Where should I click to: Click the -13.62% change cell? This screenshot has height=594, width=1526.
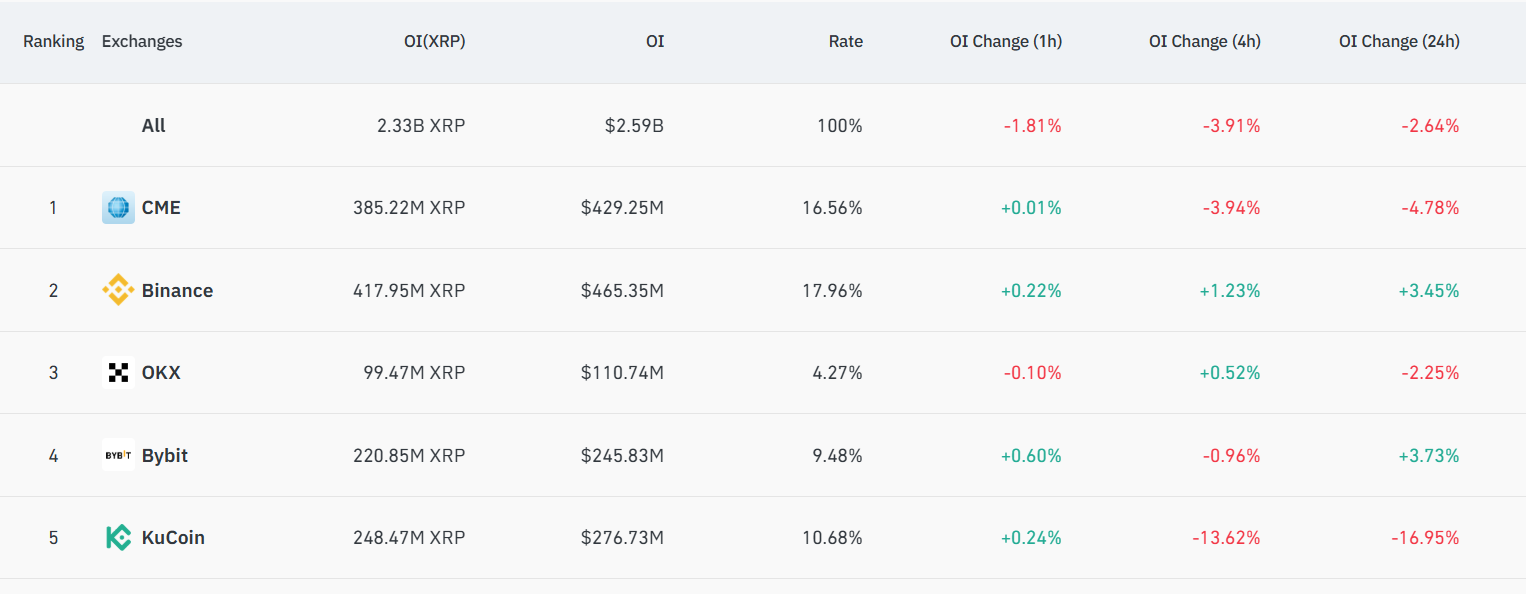coord(1226,538)
